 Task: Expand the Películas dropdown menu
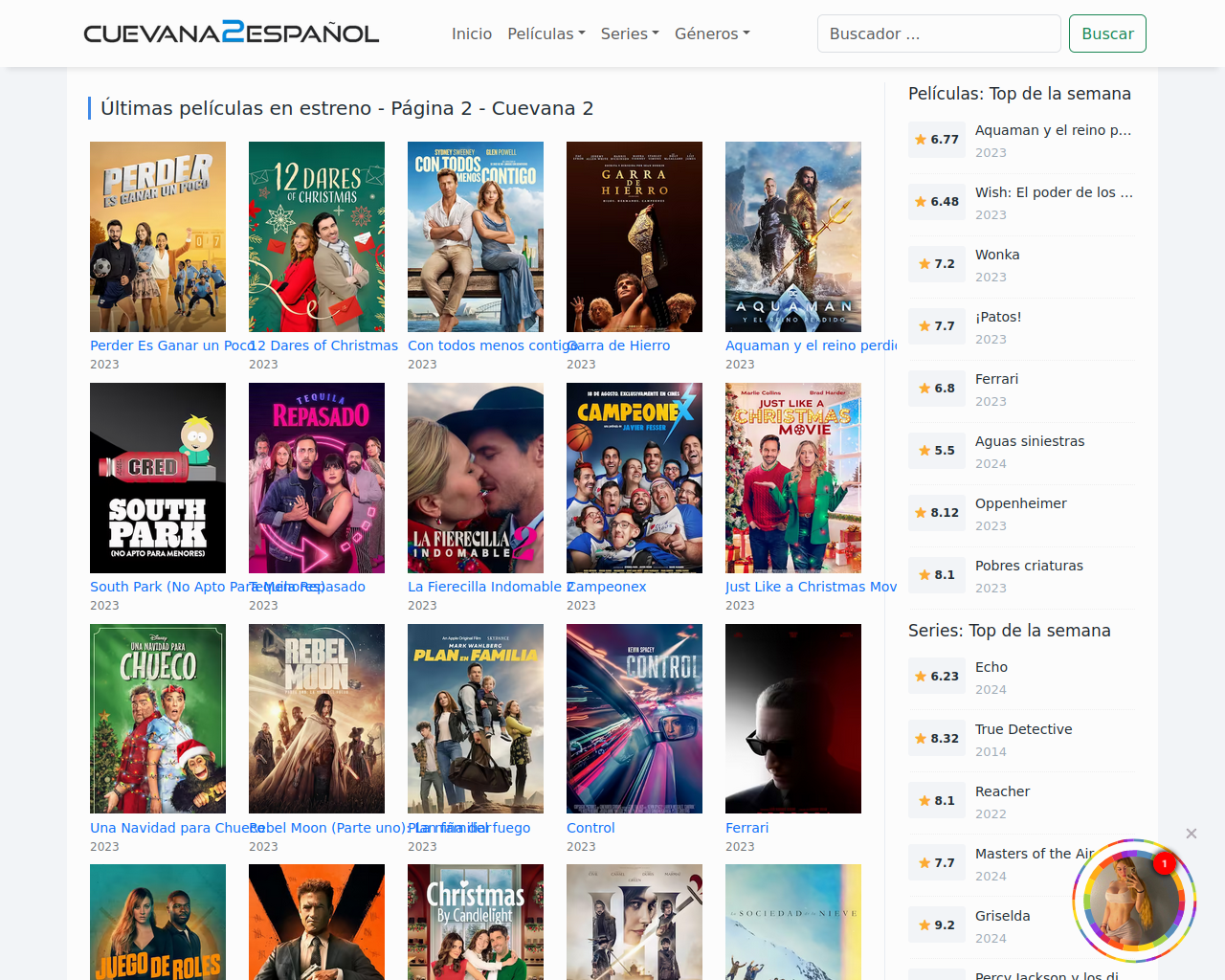[546, 33]
